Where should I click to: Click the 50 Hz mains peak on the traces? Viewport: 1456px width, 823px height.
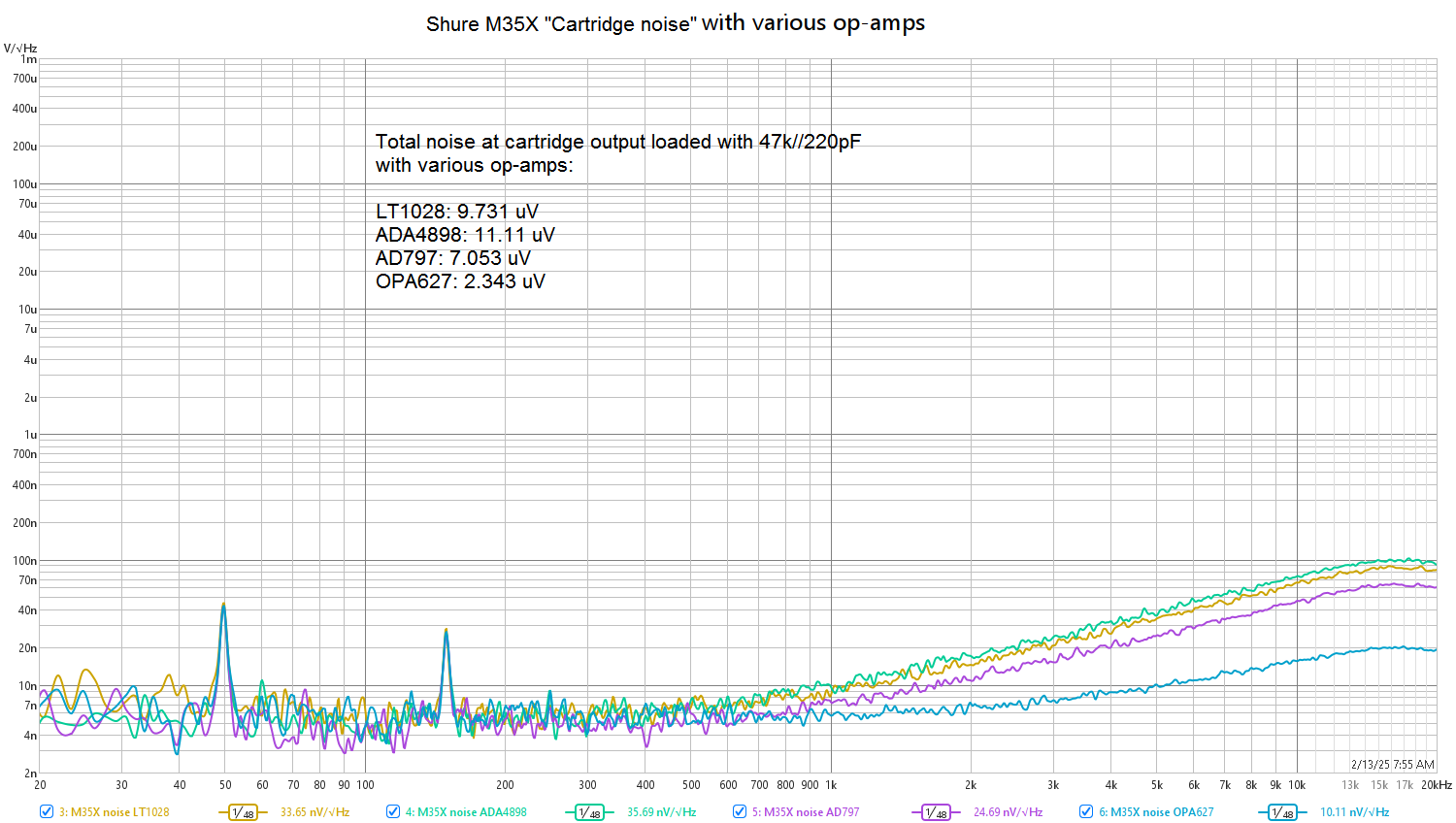[224, 607]
